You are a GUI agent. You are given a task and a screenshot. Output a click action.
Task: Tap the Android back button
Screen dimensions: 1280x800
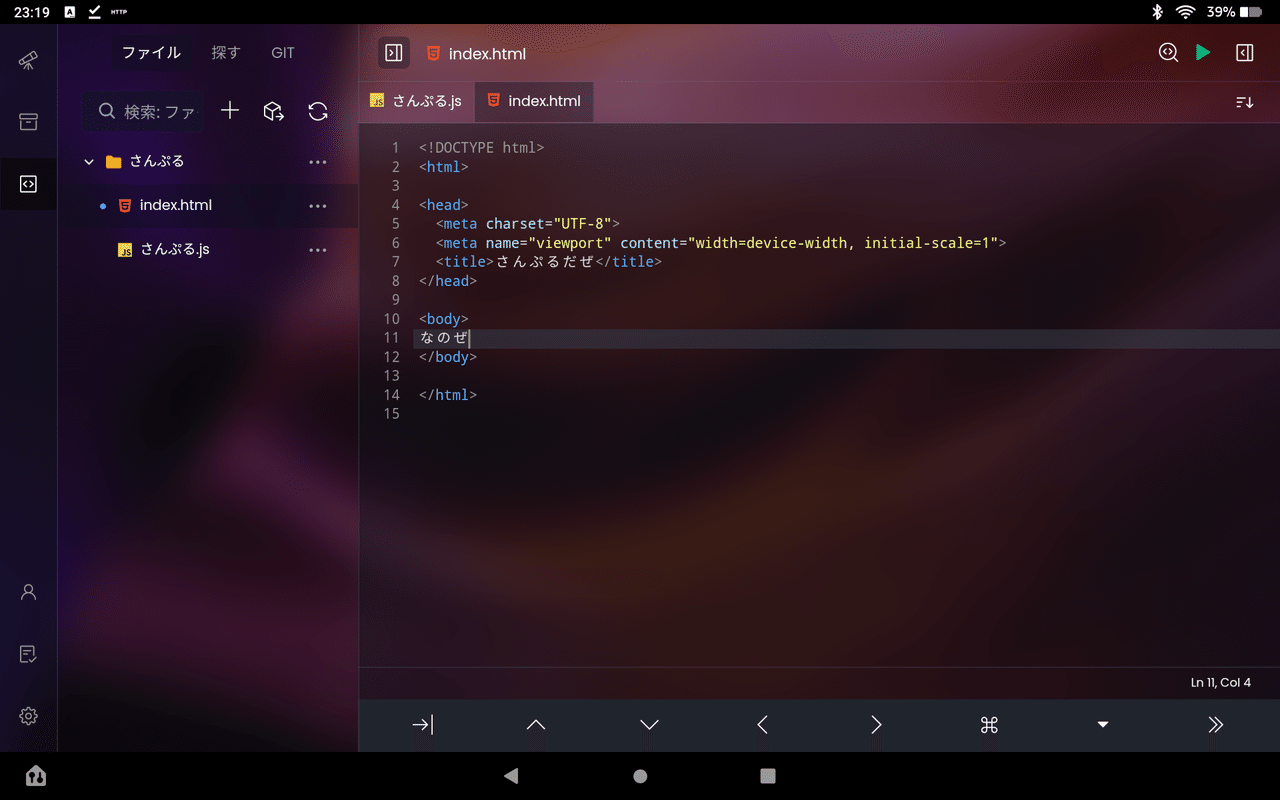click(511, 776)
